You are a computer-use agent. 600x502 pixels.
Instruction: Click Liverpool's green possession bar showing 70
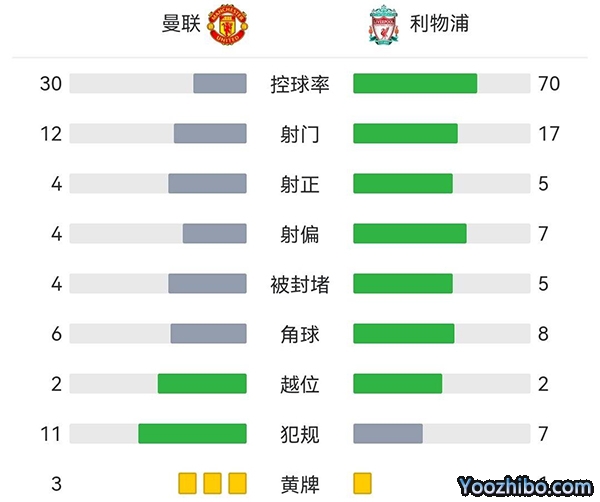(x=415, y=84)
